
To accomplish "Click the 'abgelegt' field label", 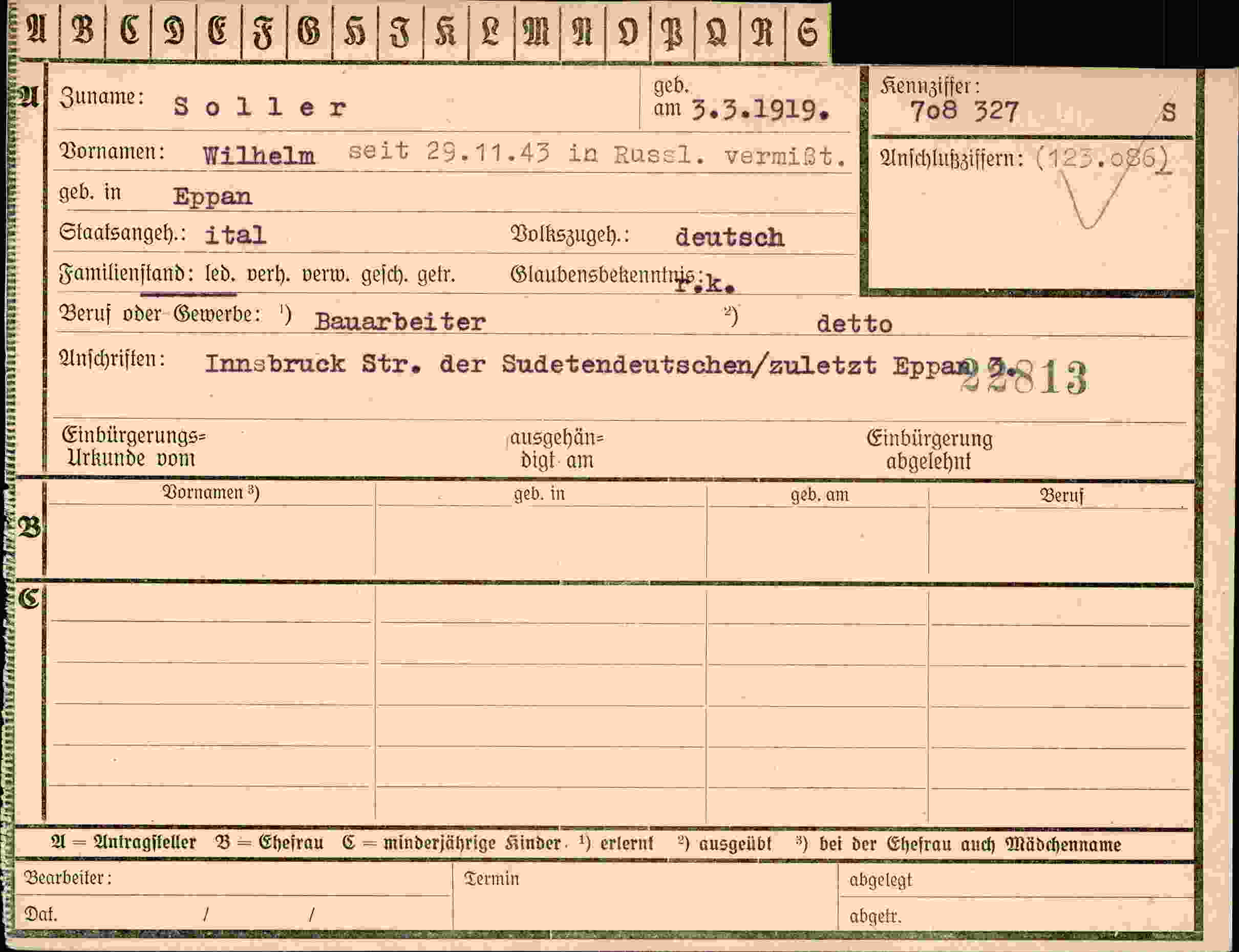I will click(x=881, y=880).
